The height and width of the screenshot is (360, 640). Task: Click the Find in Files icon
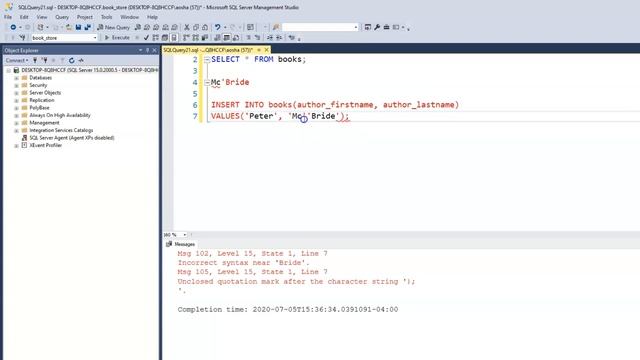pyautogui.click(x=276, y=27)
